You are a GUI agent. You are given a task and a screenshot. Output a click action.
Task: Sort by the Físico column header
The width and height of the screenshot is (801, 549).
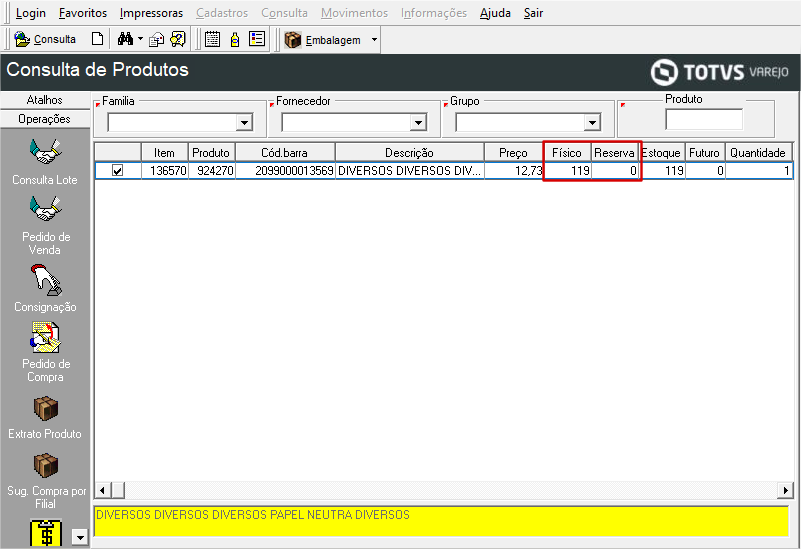tap(567, 153)
